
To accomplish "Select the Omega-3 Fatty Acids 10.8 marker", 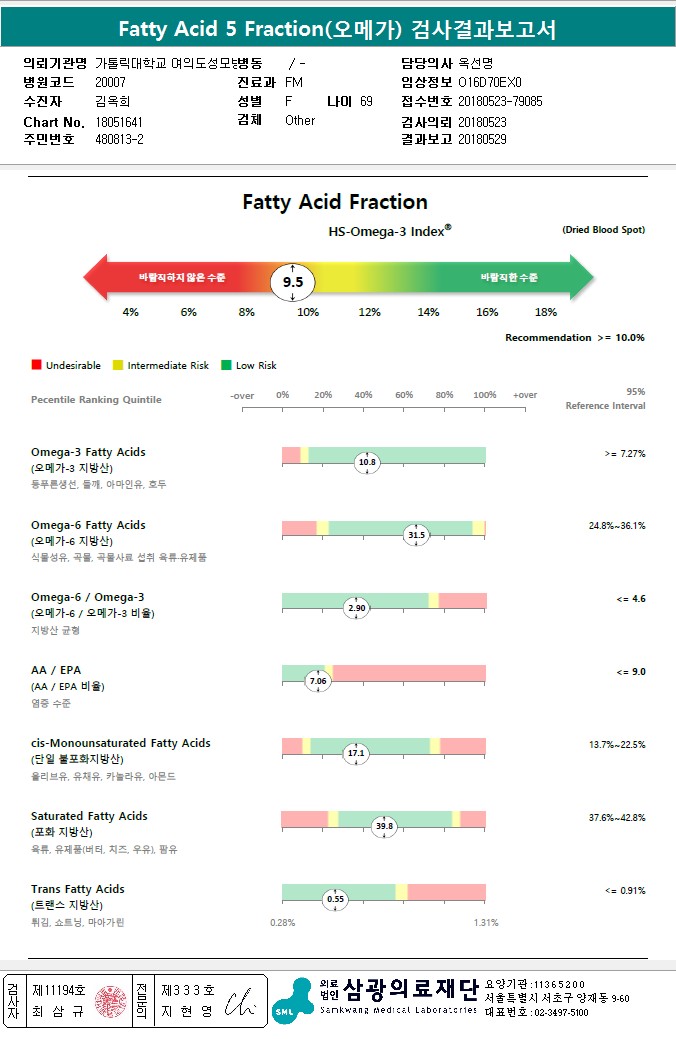I will (367, 462).
